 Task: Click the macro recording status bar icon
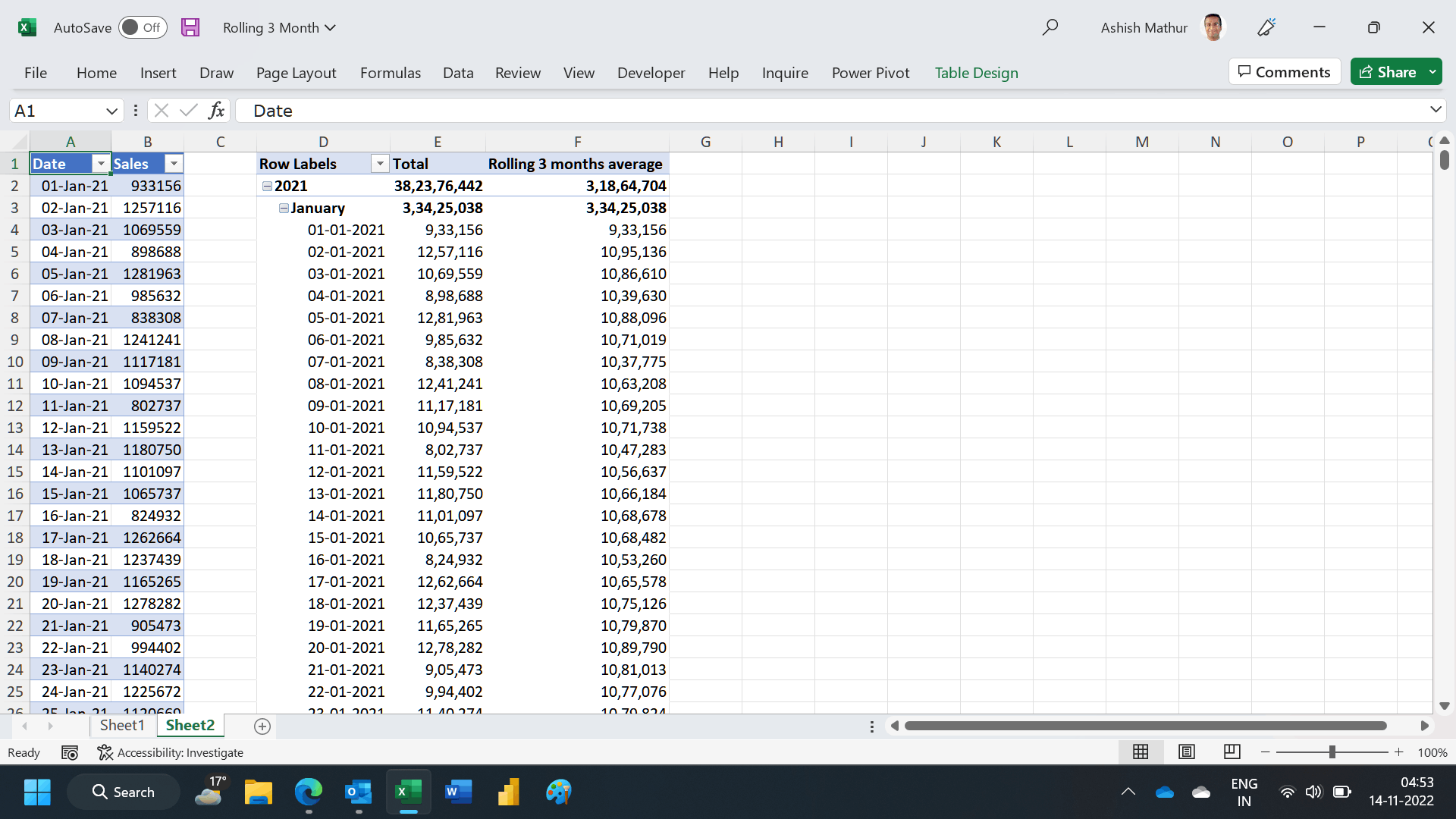pyautogui.click(x=70, y=752)
